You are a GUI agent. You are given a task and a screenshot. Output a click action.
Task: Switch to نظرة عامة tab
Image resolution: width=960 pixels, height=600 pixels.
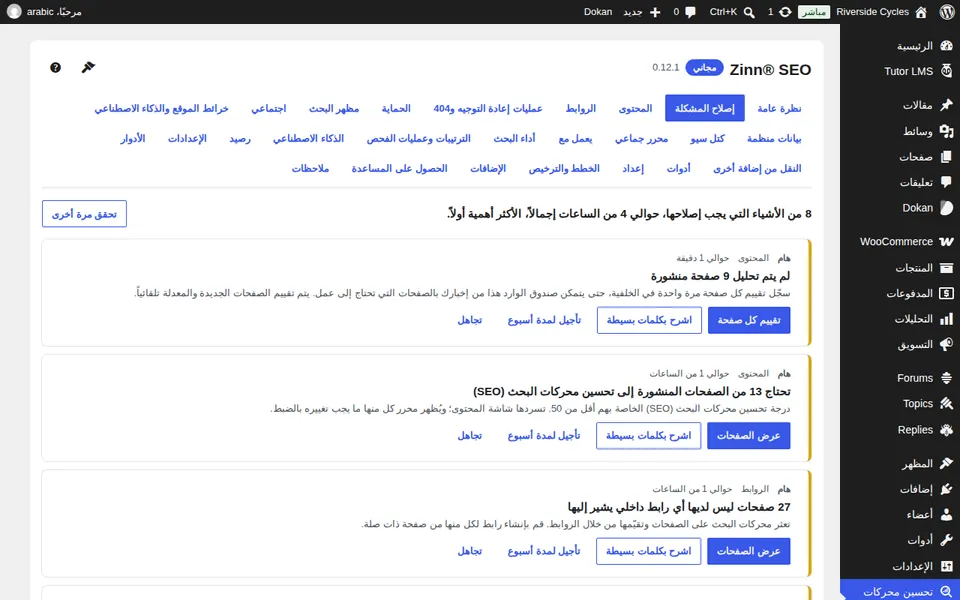point(779,108)
